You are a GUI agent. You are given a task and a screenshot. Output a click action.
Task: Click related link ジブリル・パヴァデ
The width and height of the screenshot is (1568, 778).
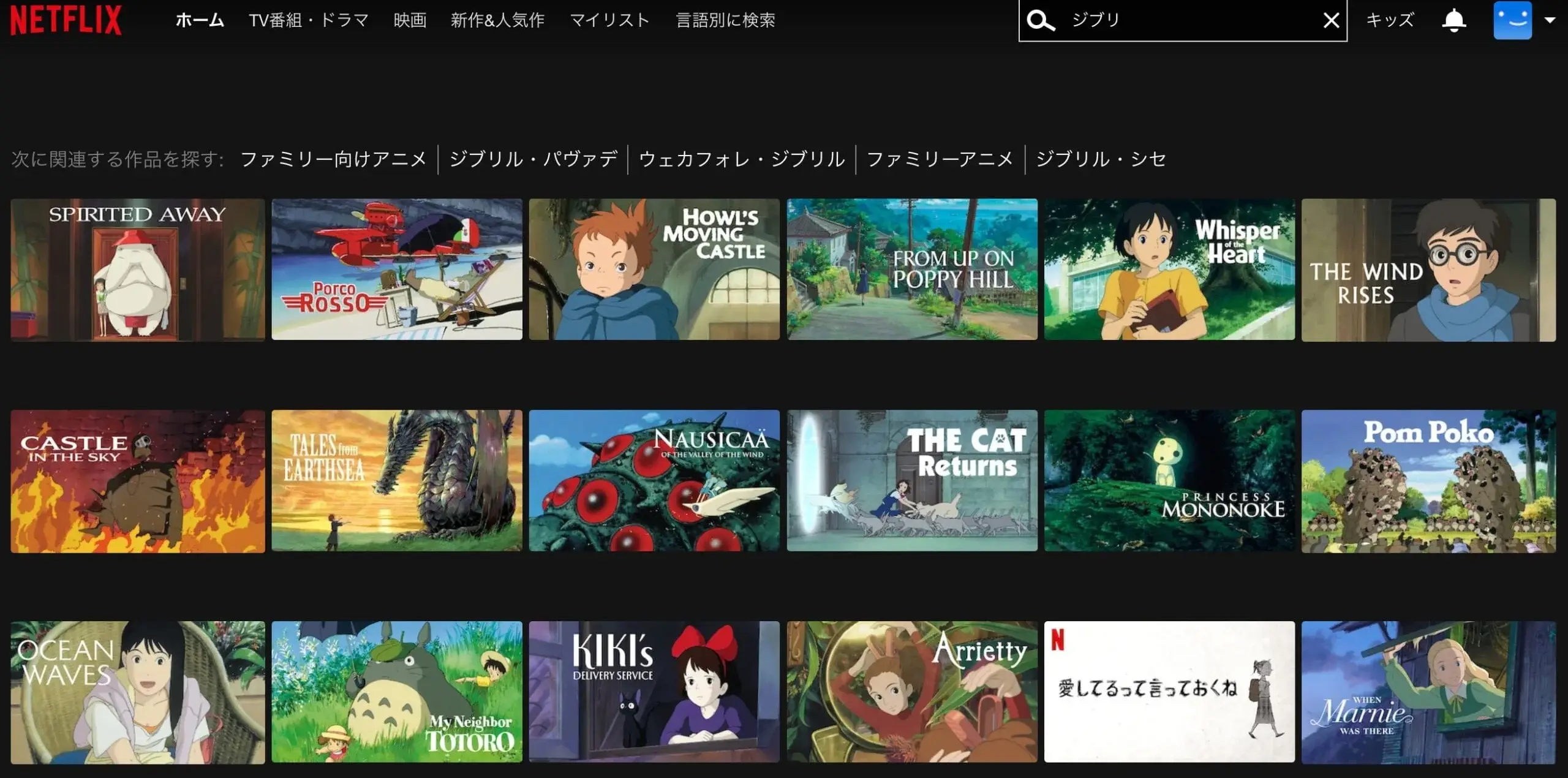tap(533, 159)
